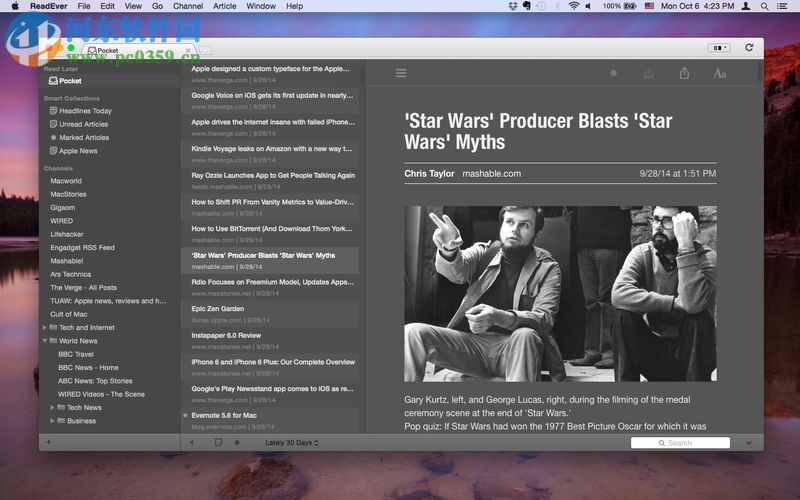Open article 'Apple designed a custom typeface'
Image resolution: width=800 pixels, height=500 pixels.
[270, 74]
